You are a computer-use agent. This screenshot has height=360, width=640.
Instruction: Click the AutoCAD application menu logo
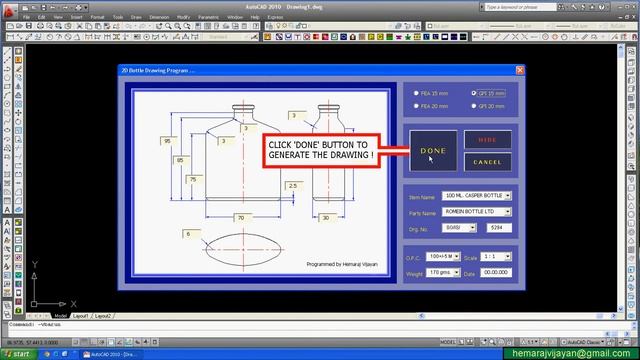pyautogui.click(x=9, y=11)
